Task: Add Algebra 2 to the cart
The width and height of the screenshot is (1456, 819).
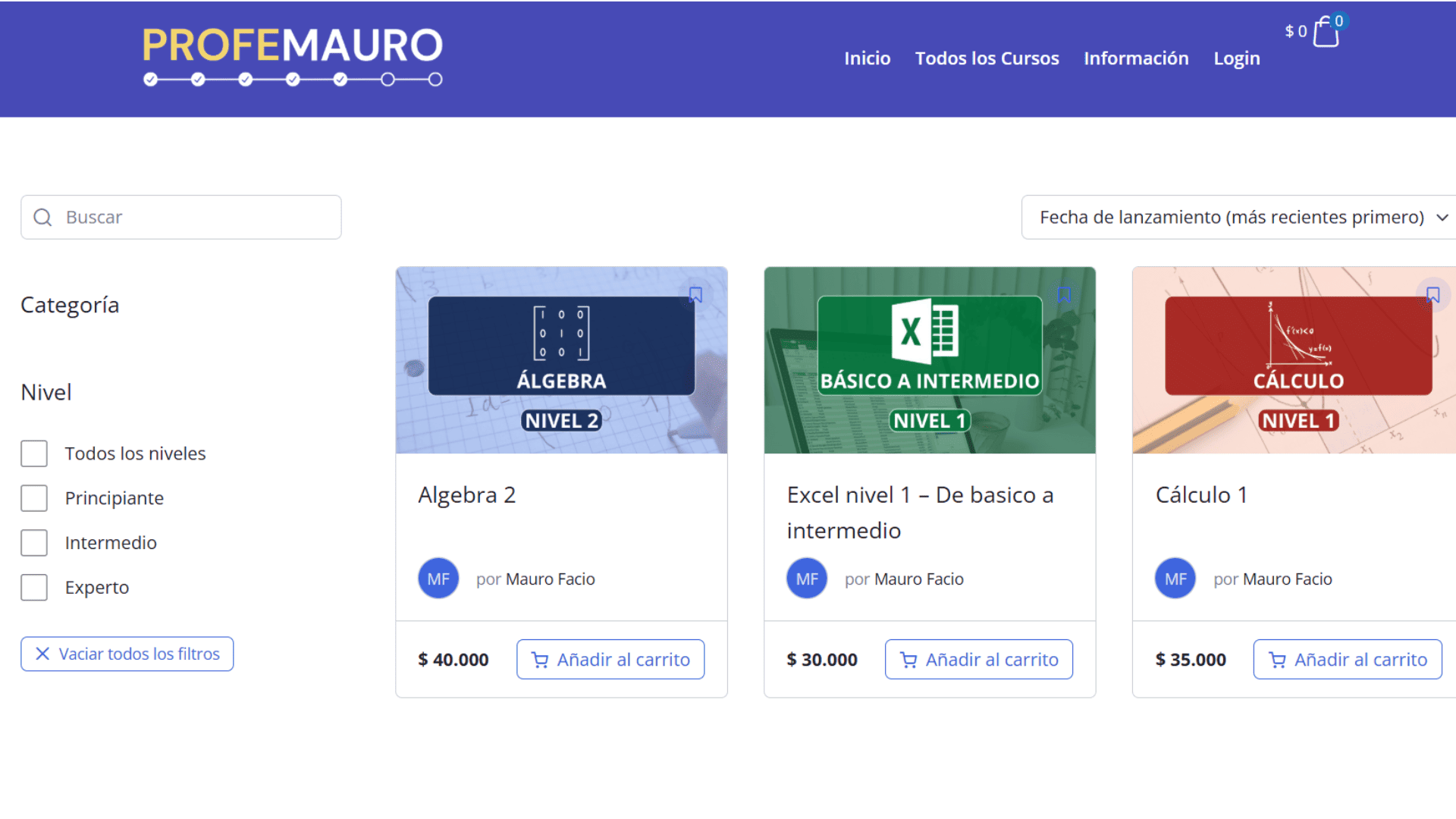Action: (x=610, y=660)
